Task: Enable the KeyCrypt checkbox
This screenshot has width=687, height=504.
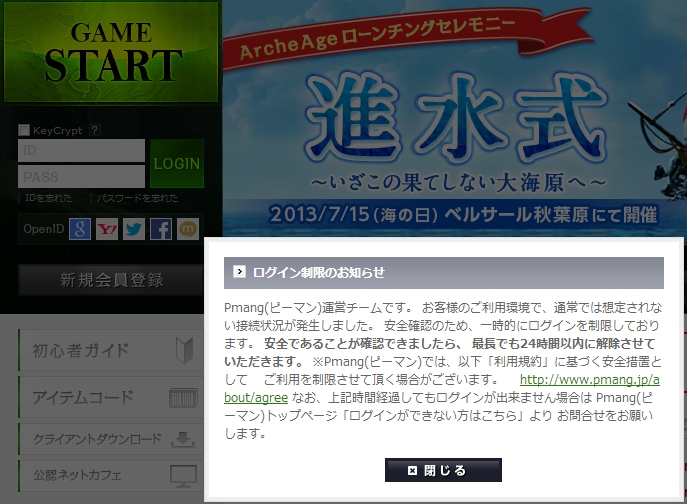Action: 24,130
